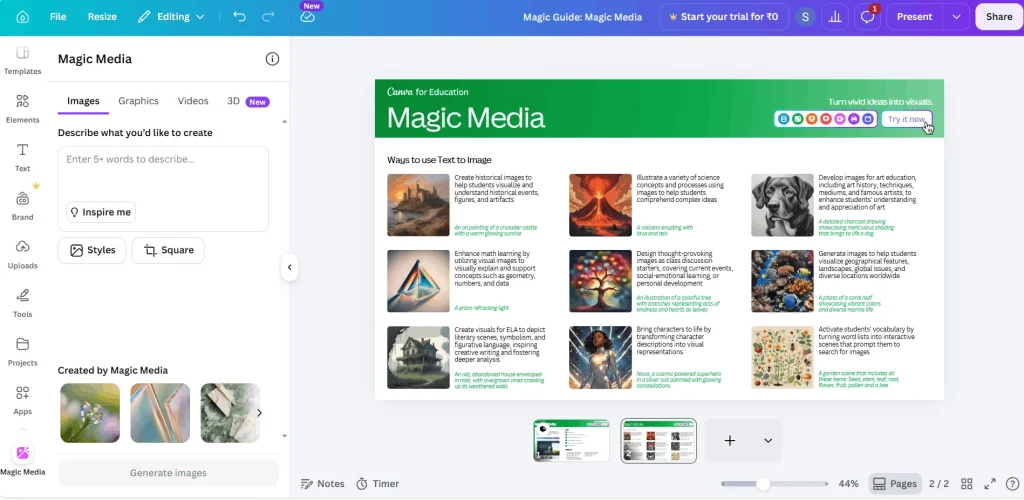Click Try it now on the slide
Screen dimensions: 1024x500
tap(906, 119)
